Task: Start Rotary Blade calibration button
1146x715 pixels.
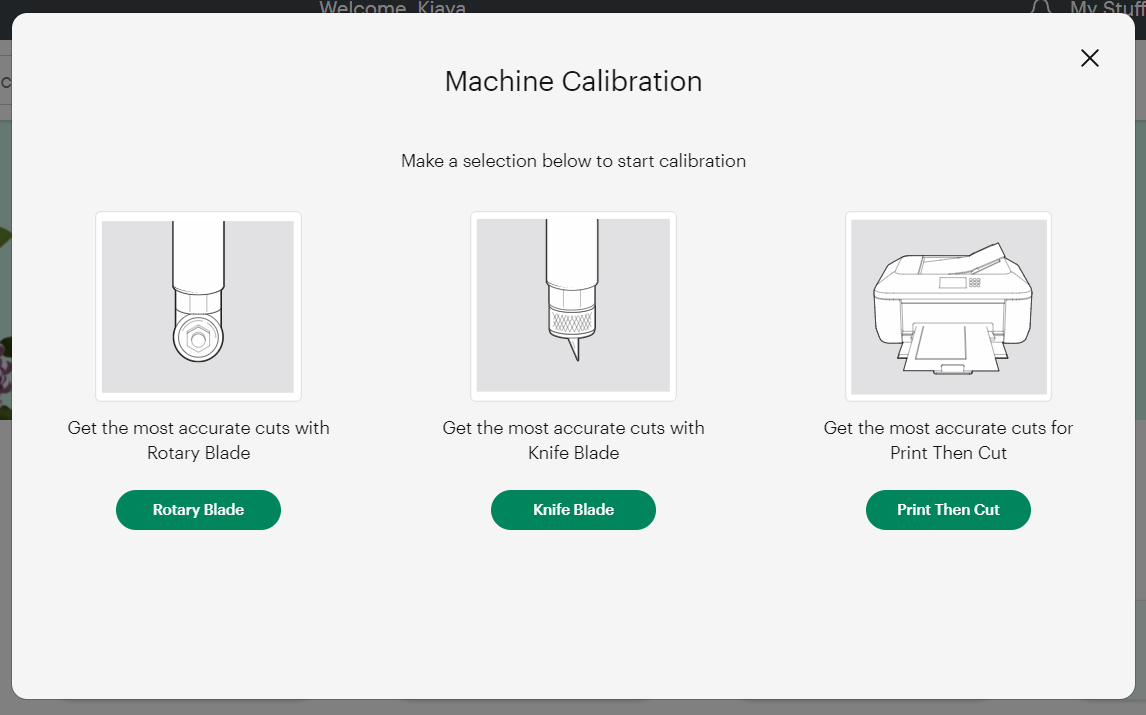Action: (x=198, y=510)
